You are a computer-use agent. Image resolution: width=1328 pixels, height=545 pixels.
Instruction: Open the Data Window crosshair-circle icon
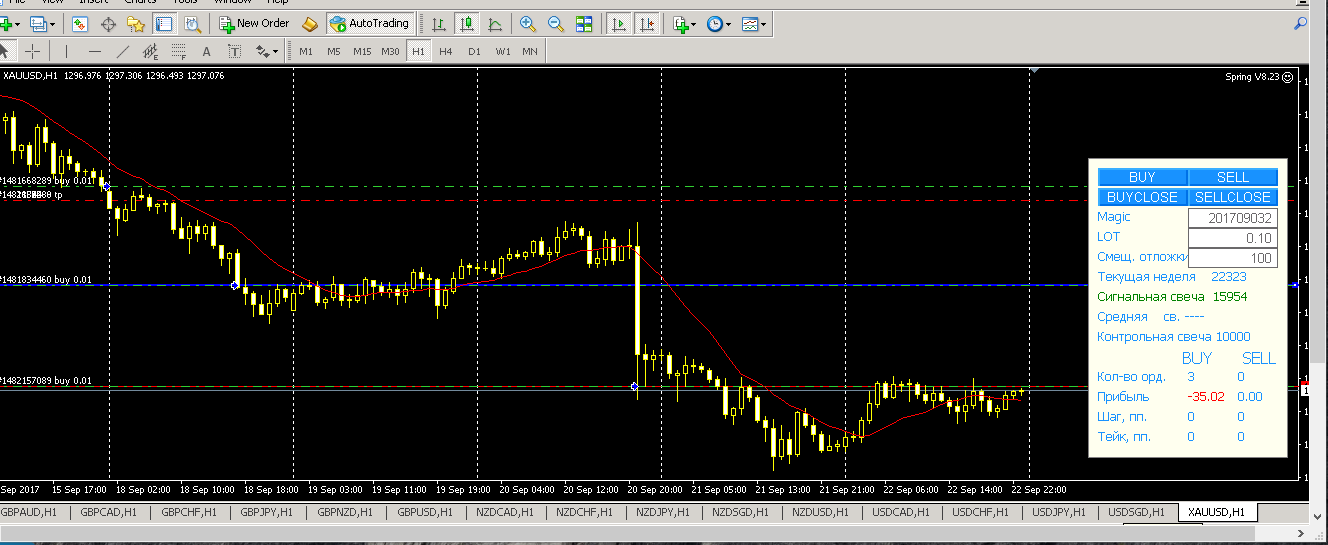click(x=109, y=23)
